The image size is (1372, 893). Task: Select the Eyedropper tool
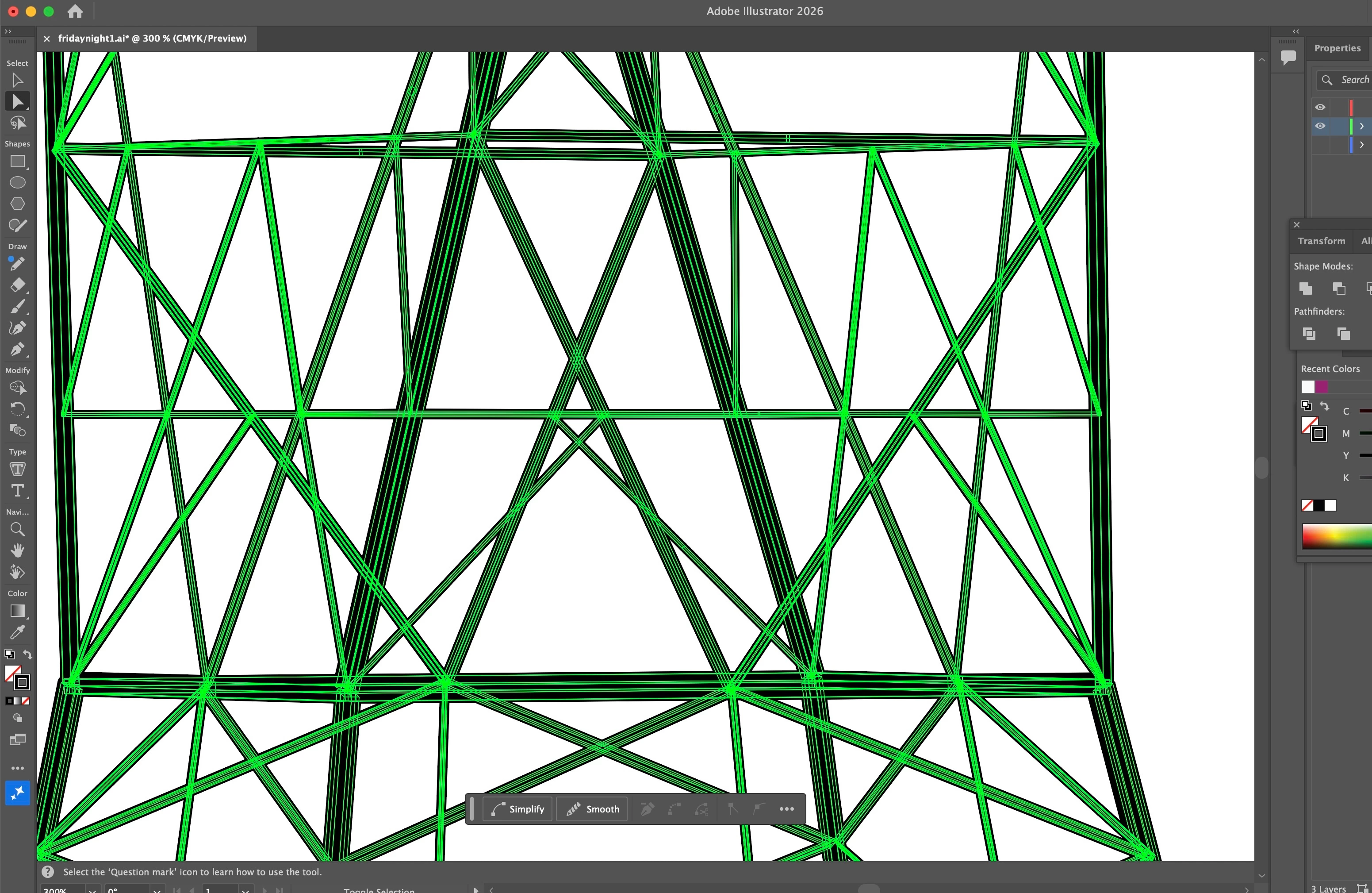(17, 632)
